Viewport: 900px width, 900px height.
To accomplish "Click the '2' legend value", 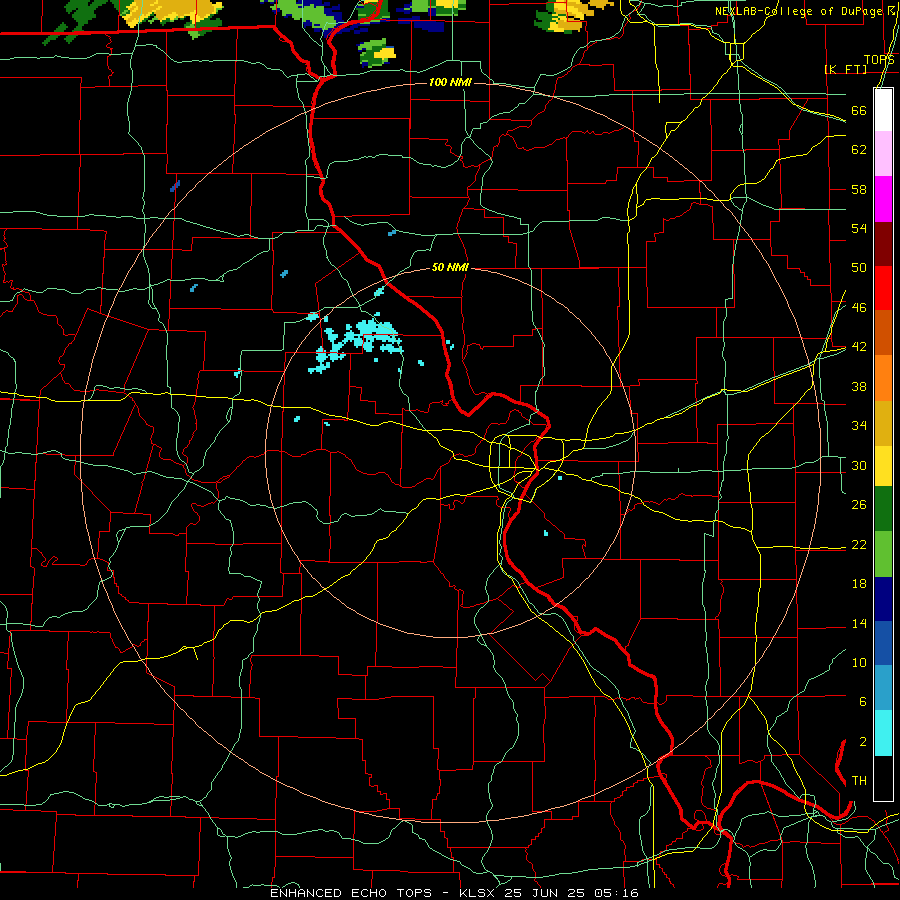I will [x=863, y=742].
